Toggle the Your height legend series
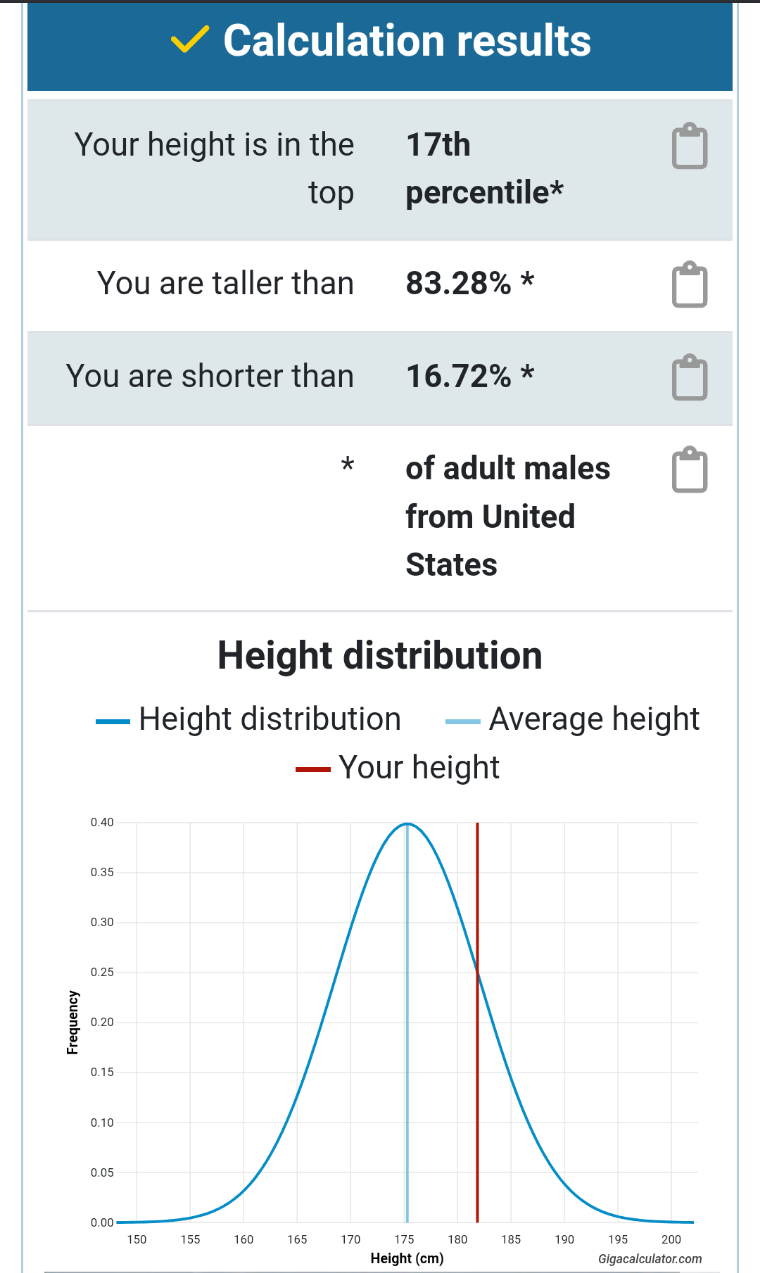This screenshot has height=1273, width=760. (x=418, y=767)
